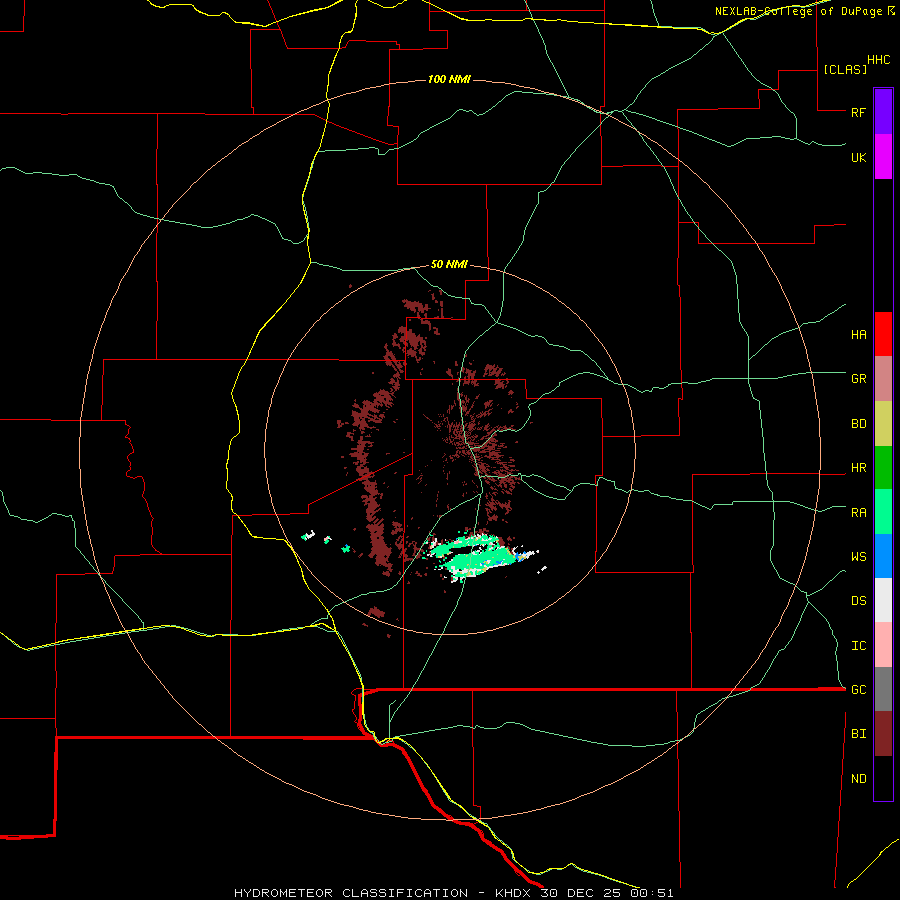Image resolution: width=900 pixels, height=900 pixels.
Task: Click the green HR heavy rain swatch
Action: (x=883, y=468)
